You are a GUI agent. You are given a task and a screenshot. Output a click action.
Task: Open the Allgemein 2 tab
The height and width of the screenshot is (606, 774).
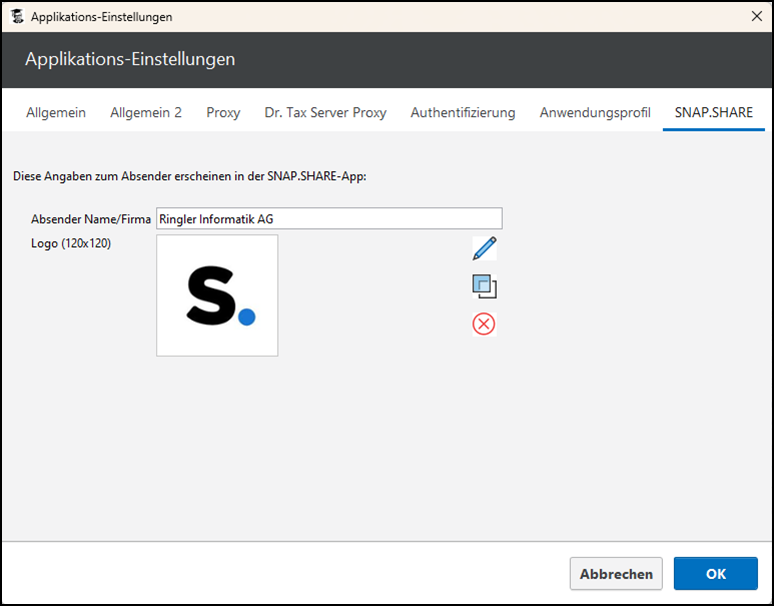click(146, 113)
